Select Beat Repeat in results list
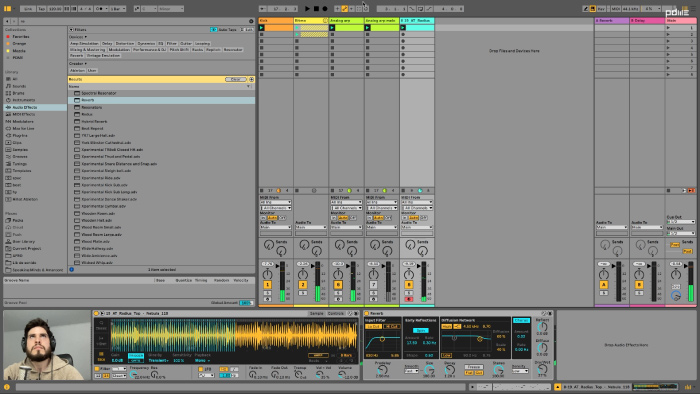The height and width of the screenshot is (394, 700). (x=92, y=129)
